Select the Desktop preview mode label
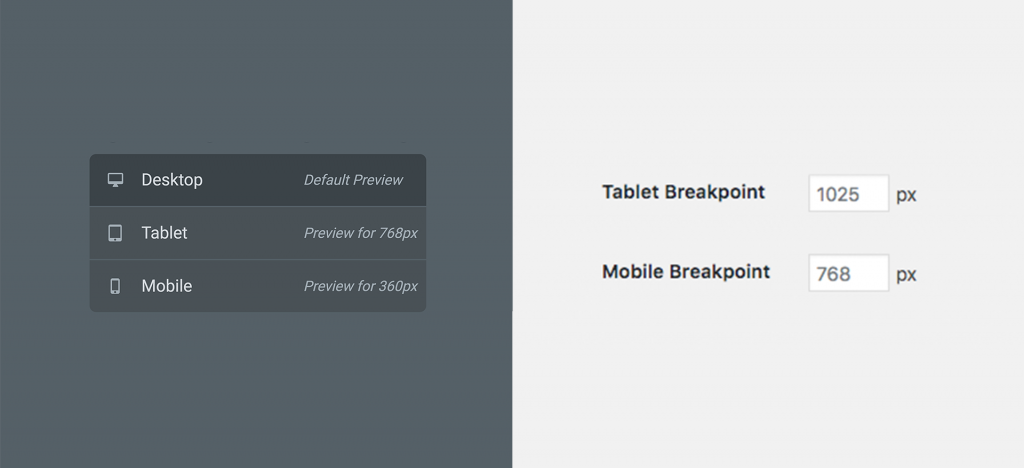 point(172,180)
